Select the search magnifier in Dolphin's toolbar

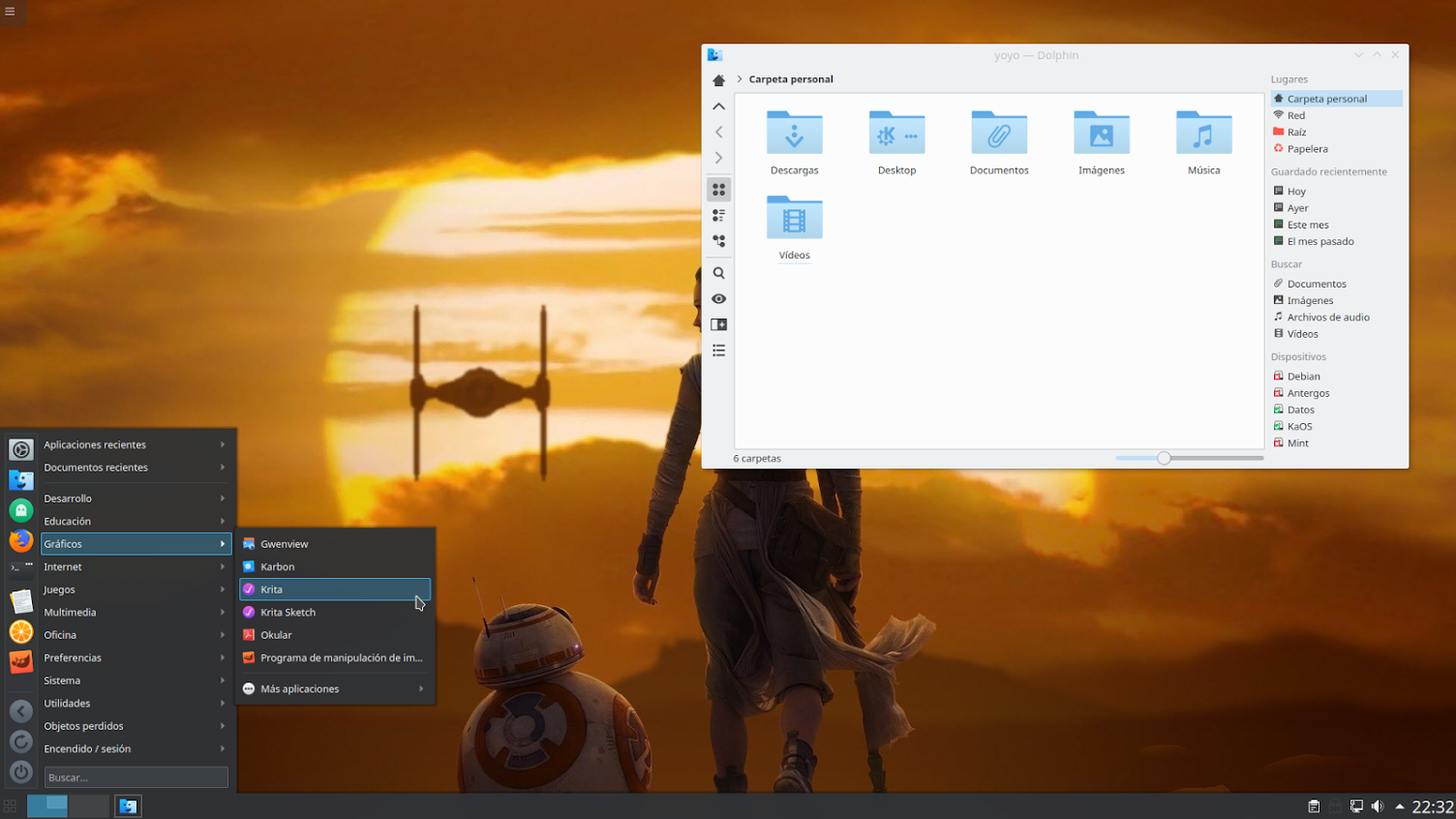pos(718,273)
